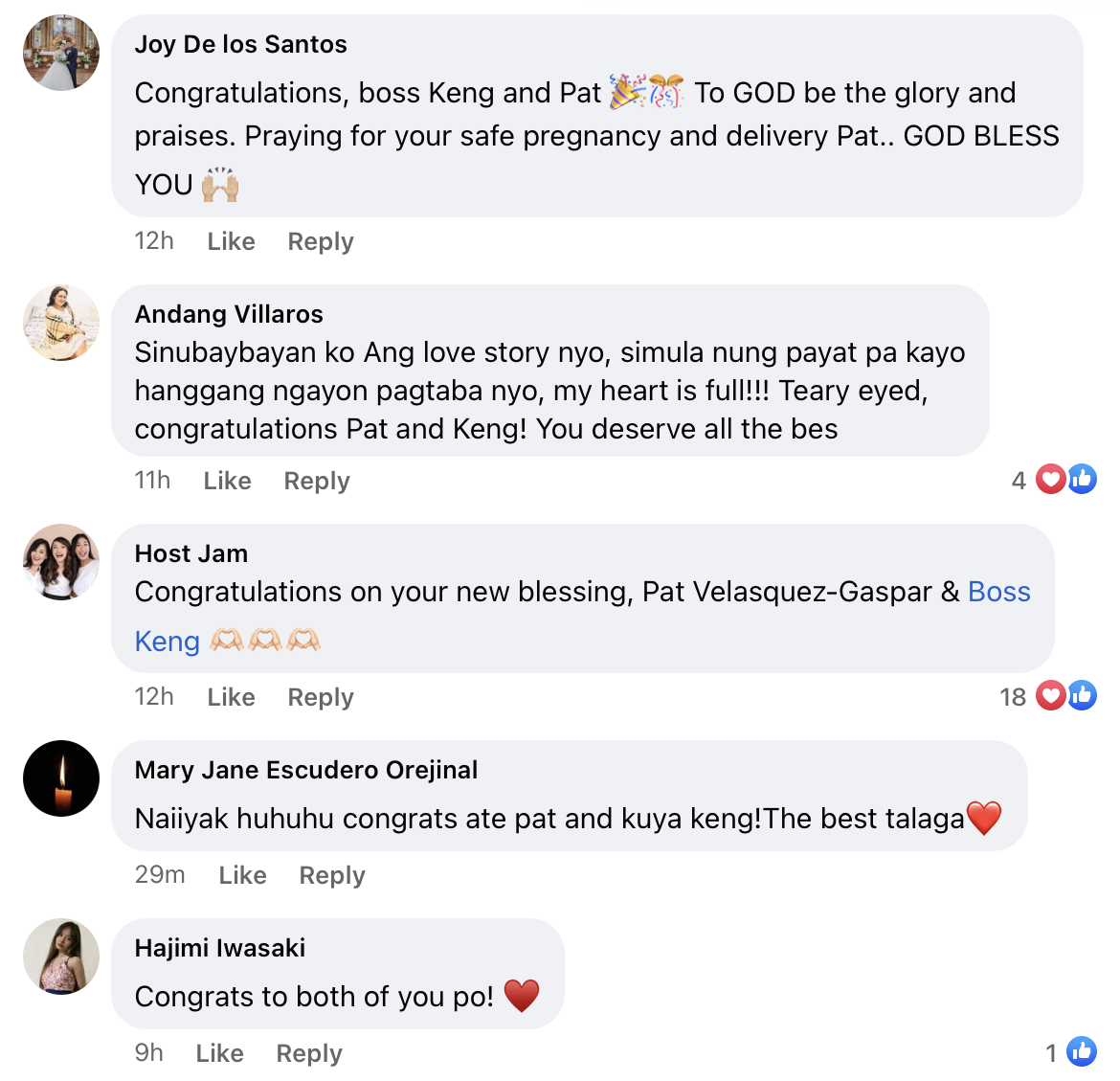Screen dimensions: 1120x1081
Task: Open Joy De los Santos profile picture
Action: click(x=61, y=53)
